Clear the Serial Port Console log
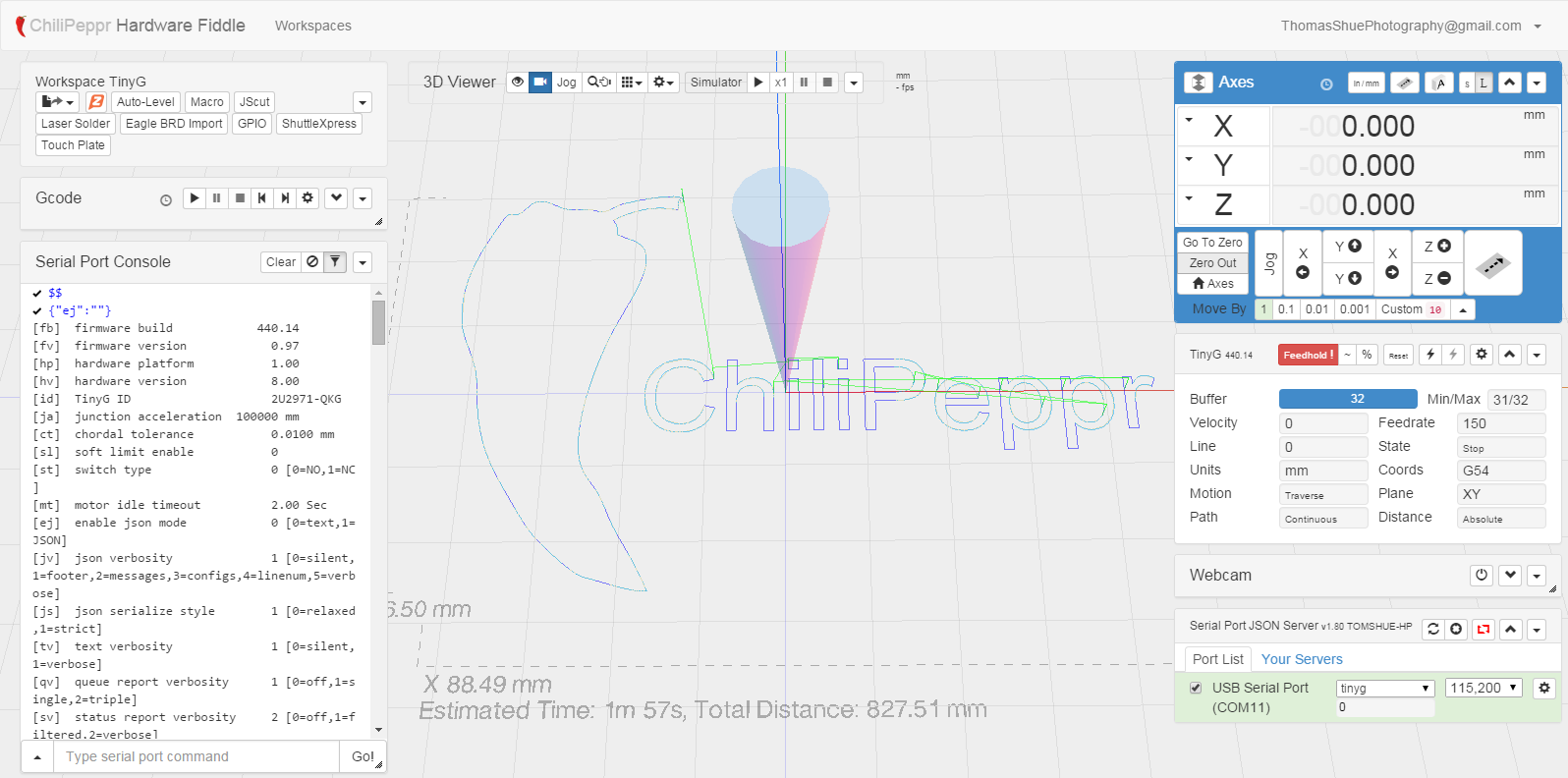The height and width of the screenshot is (778, 1568). tap(281, 262)
